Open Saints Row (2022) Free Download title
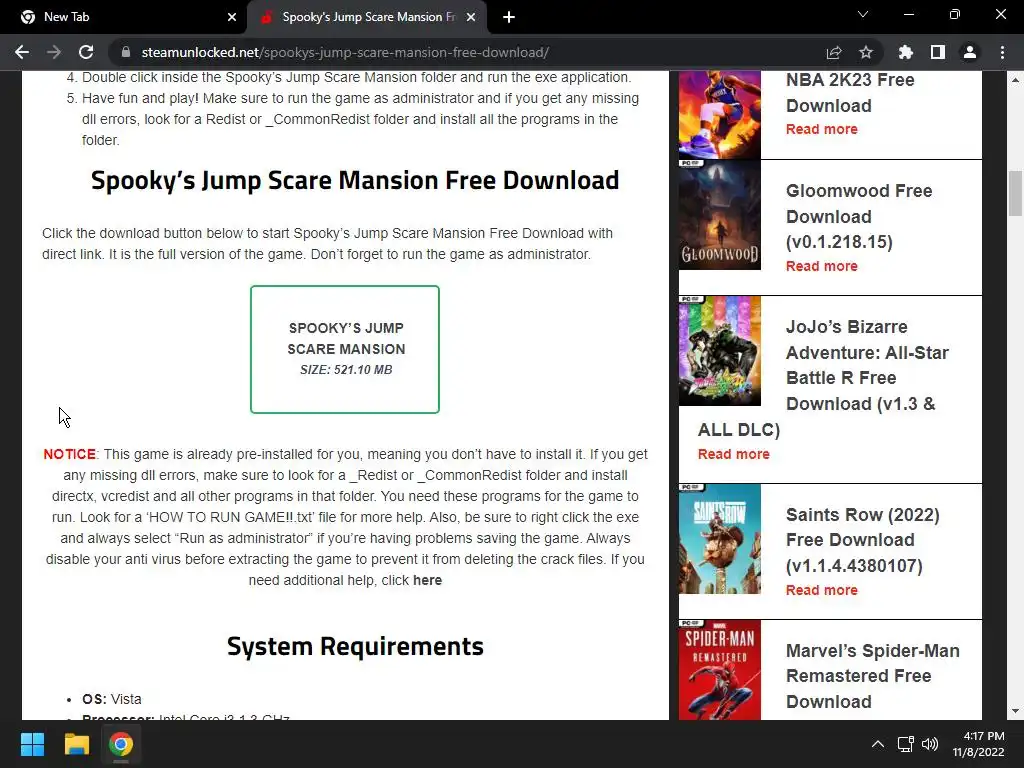Image resolution: width=1024 pixels, height=768 pixels. point(862,540)
